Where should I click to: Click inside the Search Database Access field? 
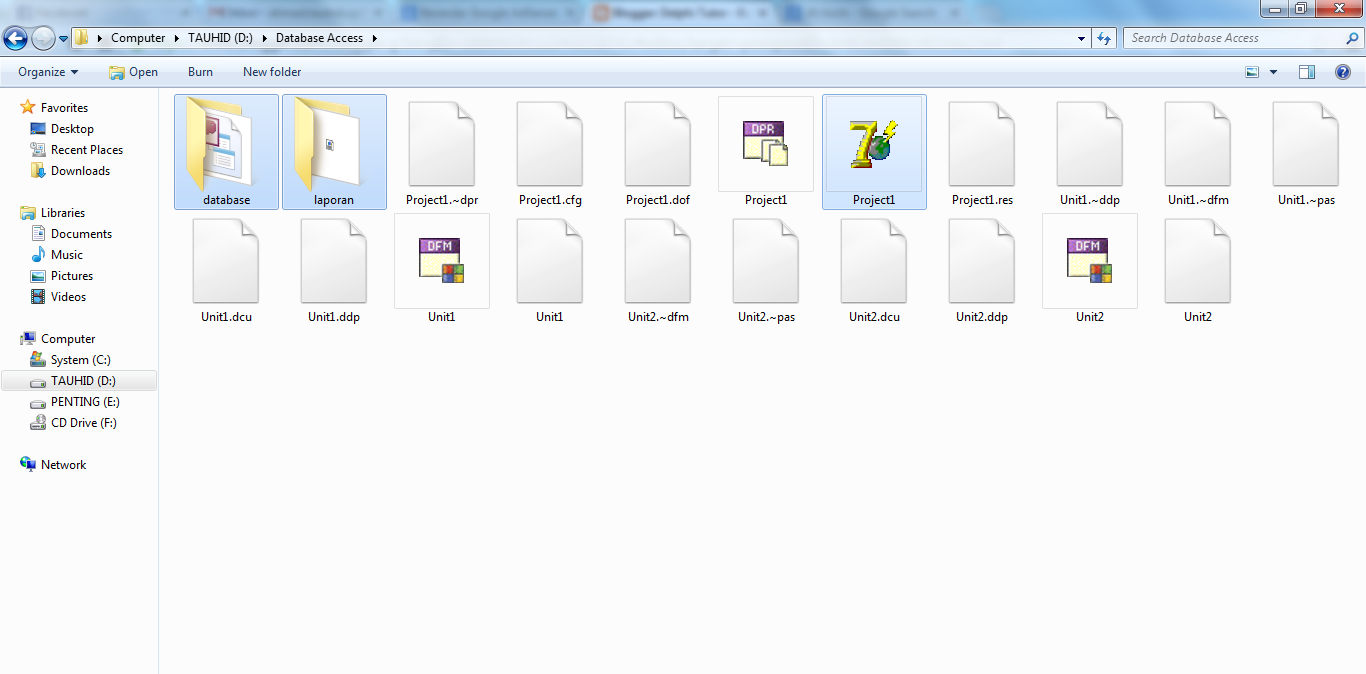[x=1230, y=37]
